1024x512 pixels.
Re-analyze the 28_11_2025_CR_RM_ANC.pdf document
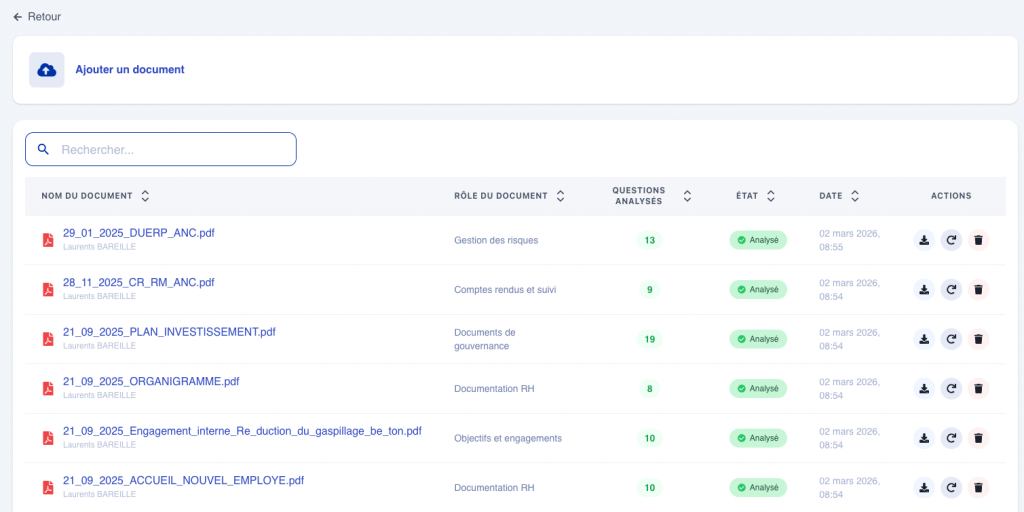(x=951, y=290)
